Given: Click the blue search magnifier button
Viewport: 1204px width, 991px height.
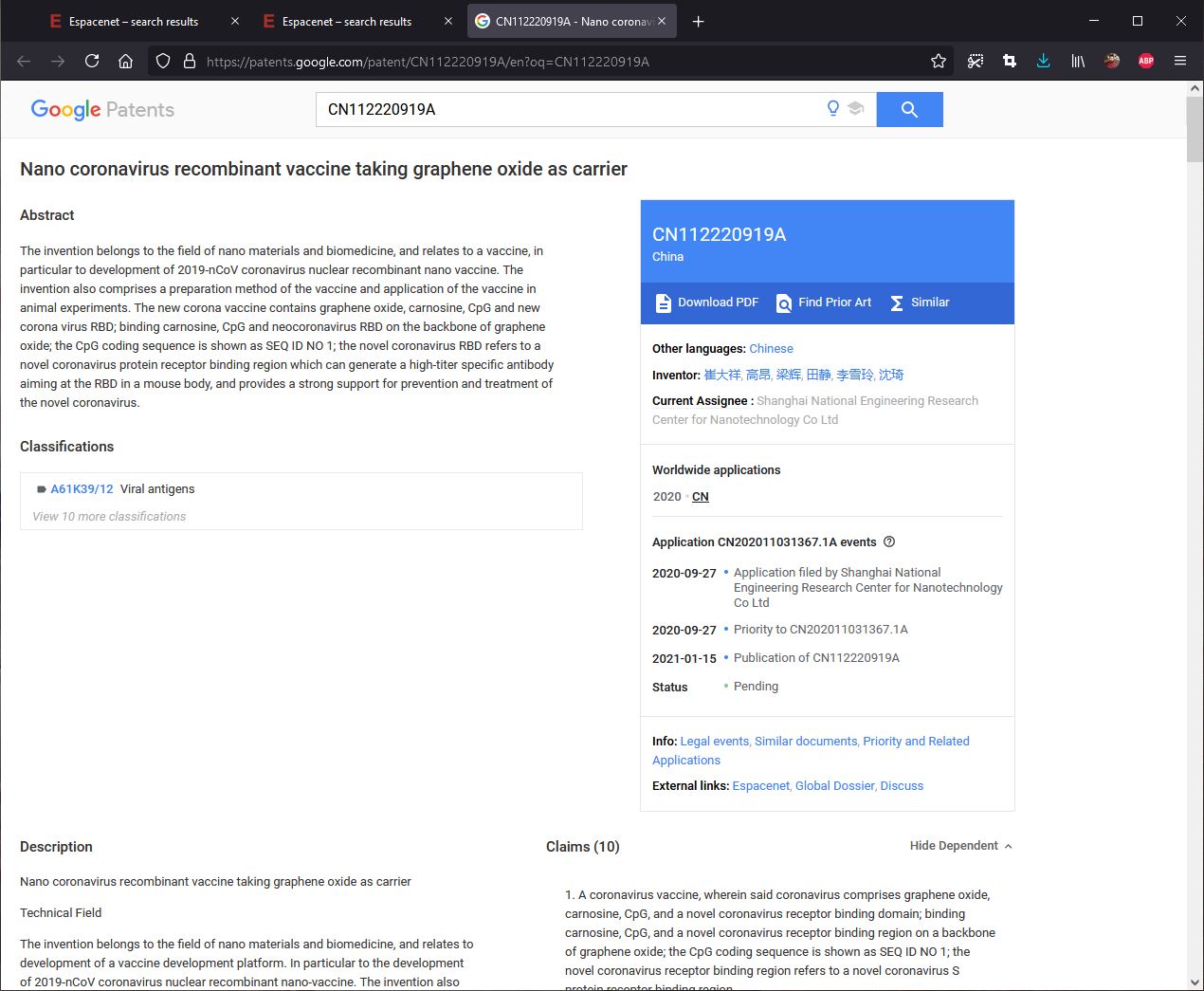Looking at the screenshot, I should (909, 109).
